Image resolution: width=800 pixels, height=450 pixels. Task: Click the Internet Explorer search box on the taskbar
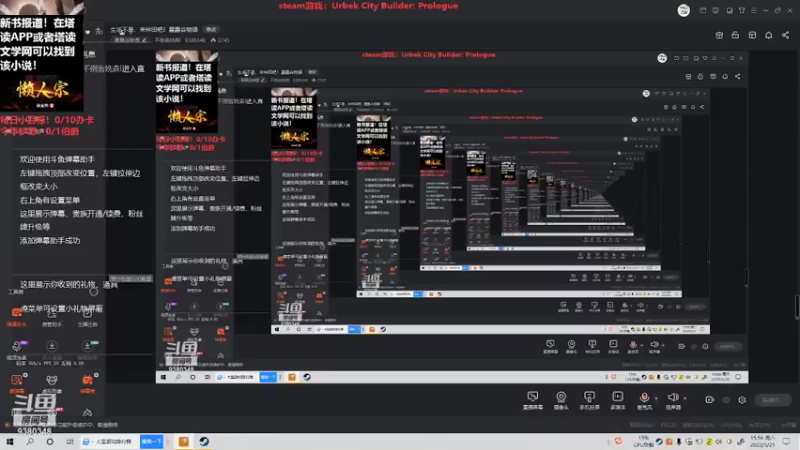click(x=110, y=441)
